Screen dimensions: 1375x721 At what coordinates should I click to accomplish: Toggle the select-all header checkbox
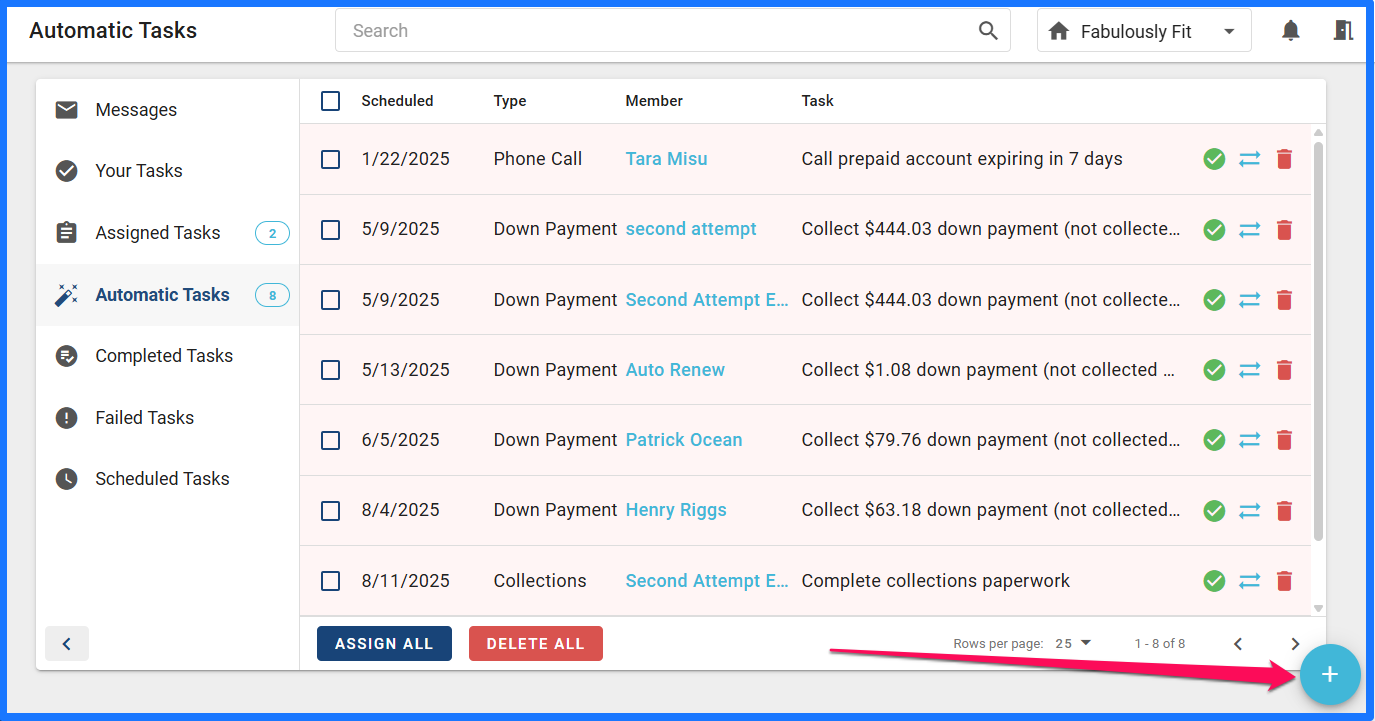[331, 101]
